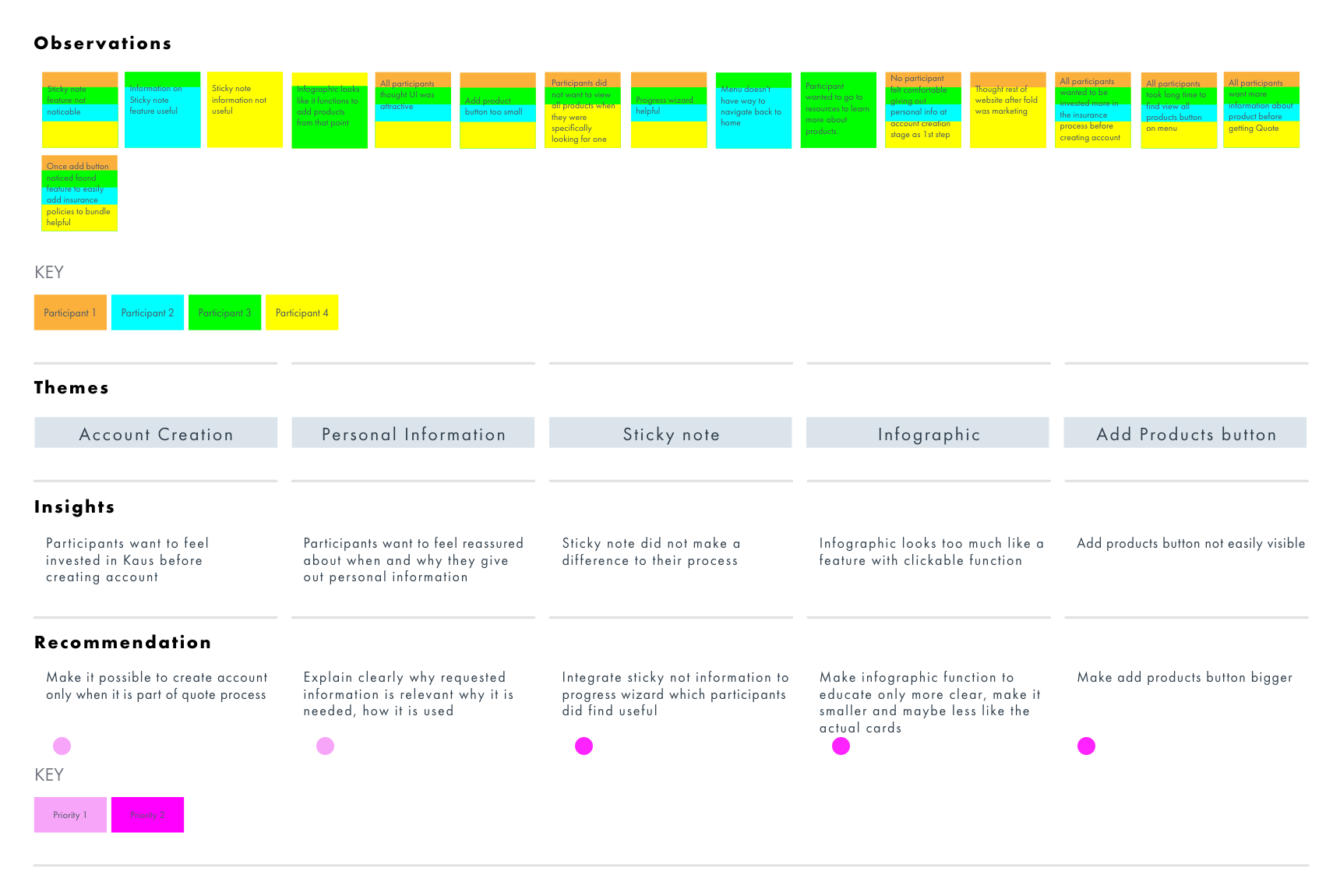This screenshot has width=1340, height=896.
Task: Click the Priority 1 light pink swatch
Action: coord(70,815)
